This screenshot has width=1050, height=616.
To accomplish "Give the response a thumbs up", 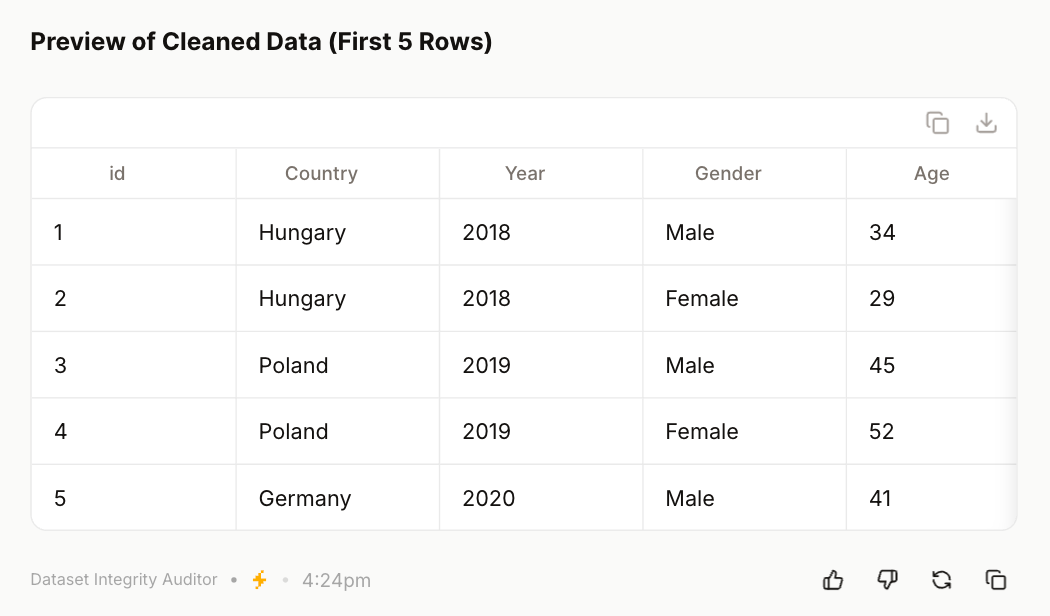I will point(833,580).
